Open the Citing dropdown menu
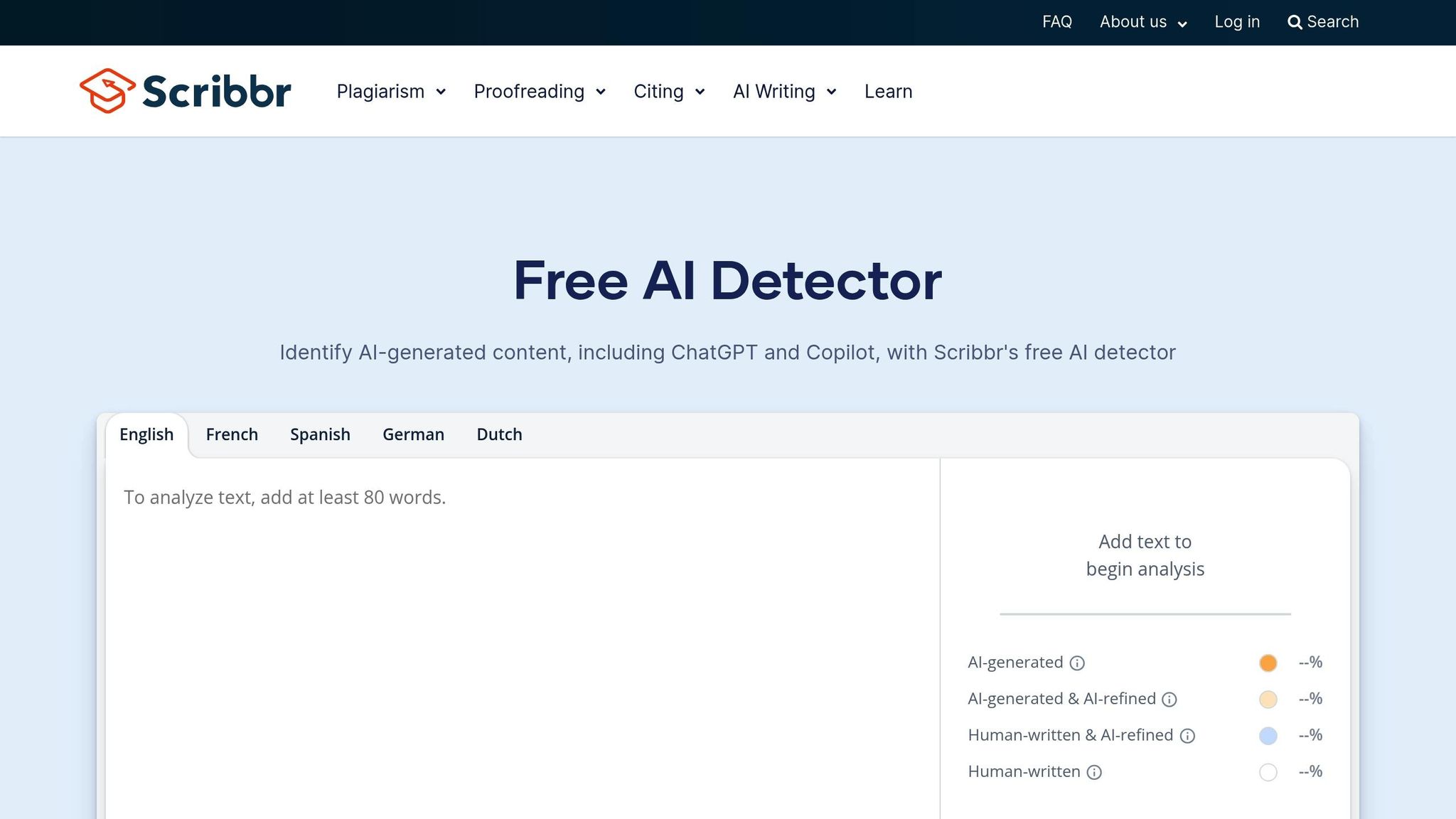Image resolution: width=1456 pixels, height=819 pixels. 669,92
